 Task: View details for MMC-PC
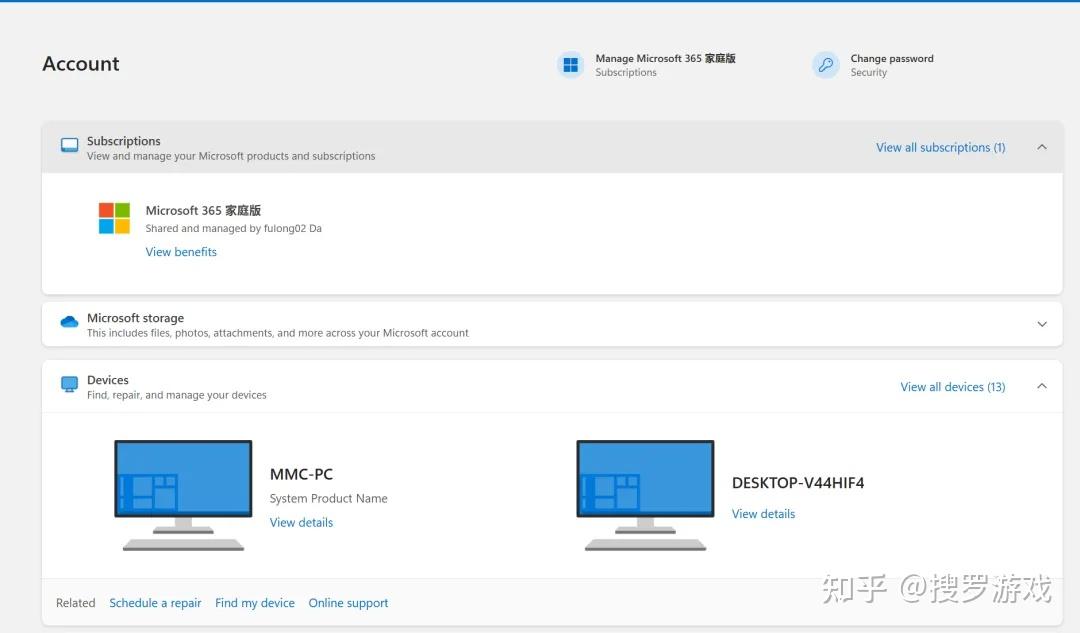pos(301,523)
